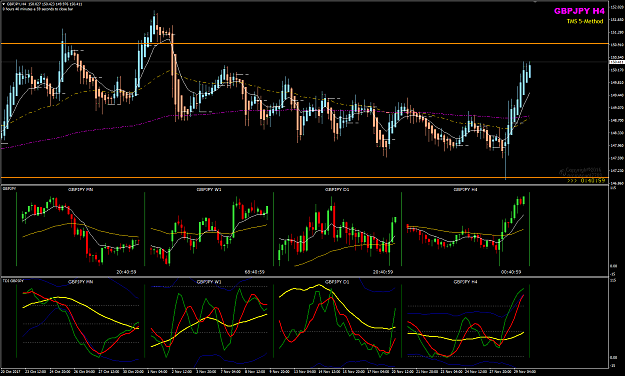Click the current price tag on the price scale
The width and height of the screenshot is (625, 376).
pos(617,63)
